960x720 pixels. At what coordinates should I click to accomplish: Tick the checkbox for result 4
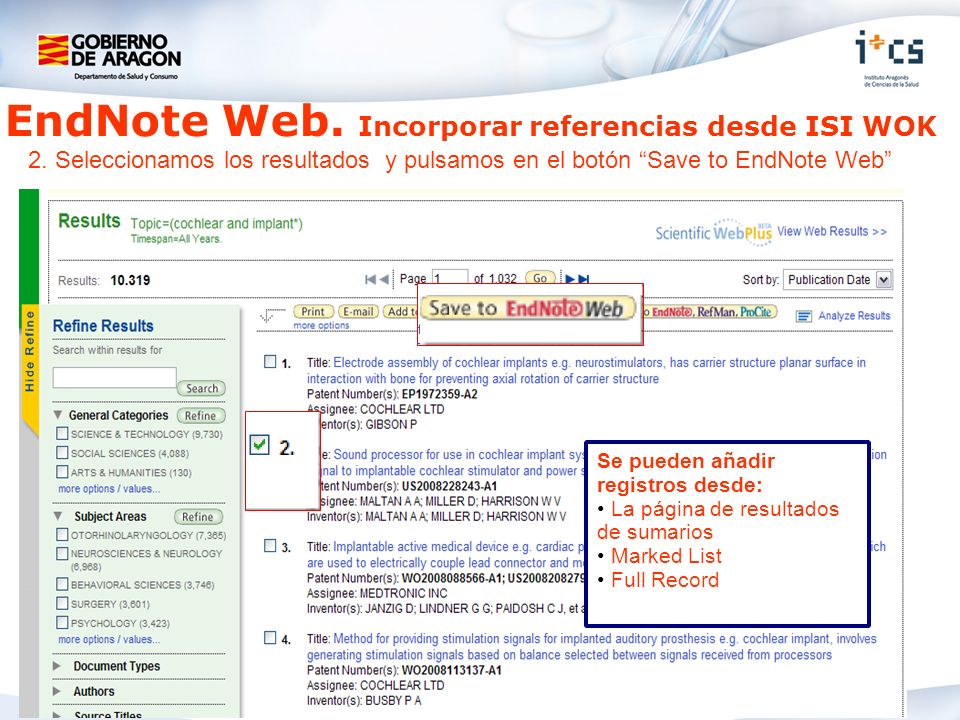[x=270, y=637]
